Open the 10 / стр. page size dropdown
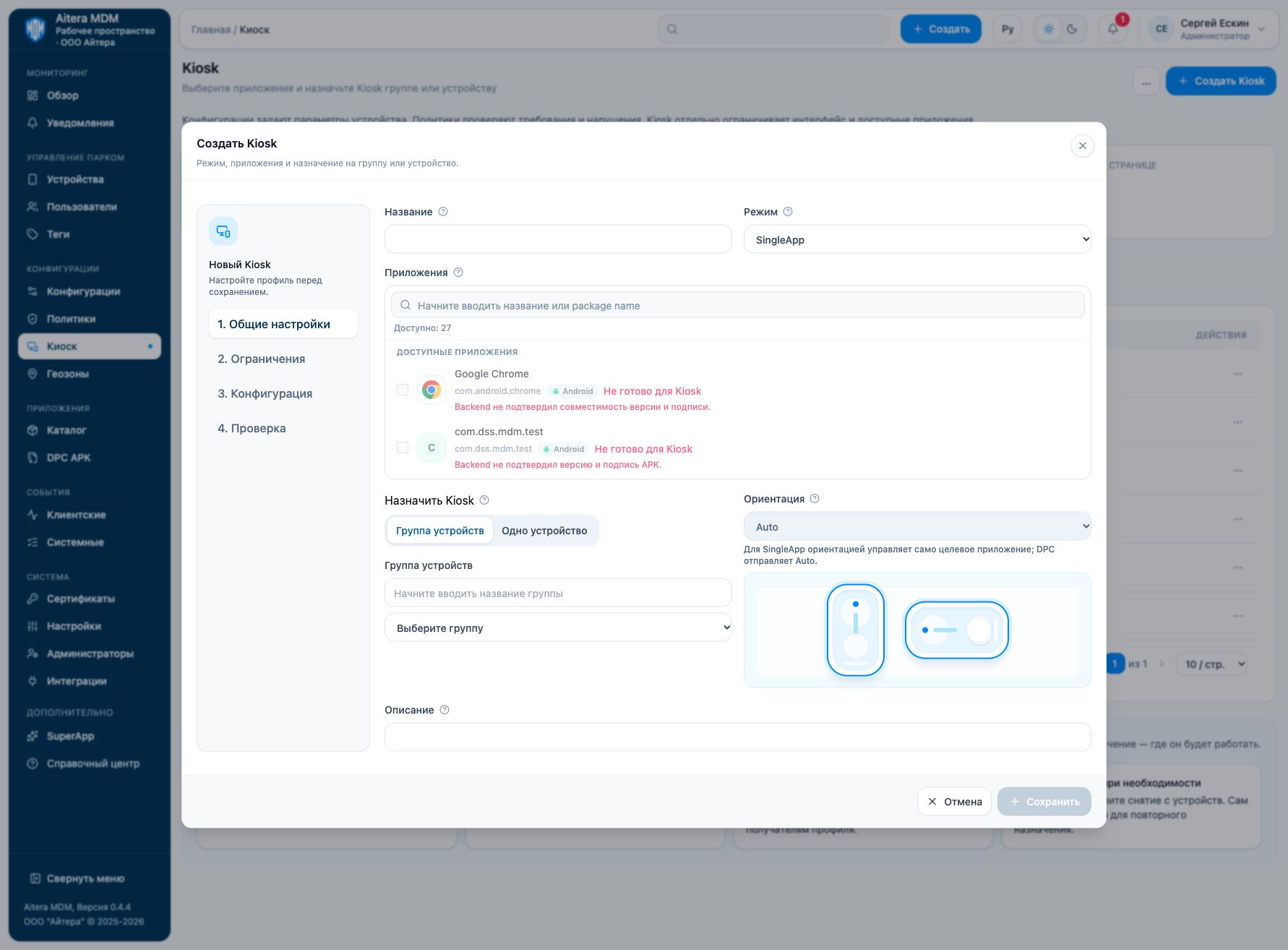Viewport: 1288px width, 950px height. pyautogui.click(x=1212, y=664)
